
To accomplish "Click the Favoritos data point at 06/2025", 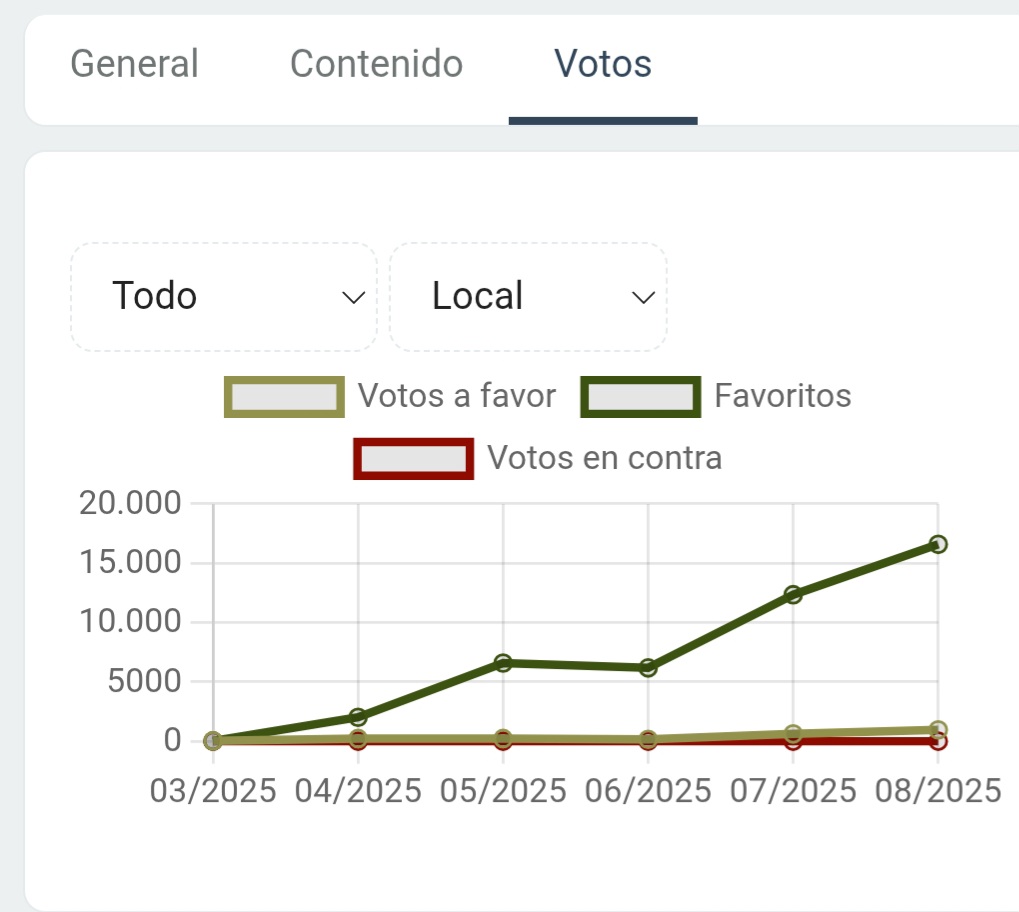I will [648, 668].
